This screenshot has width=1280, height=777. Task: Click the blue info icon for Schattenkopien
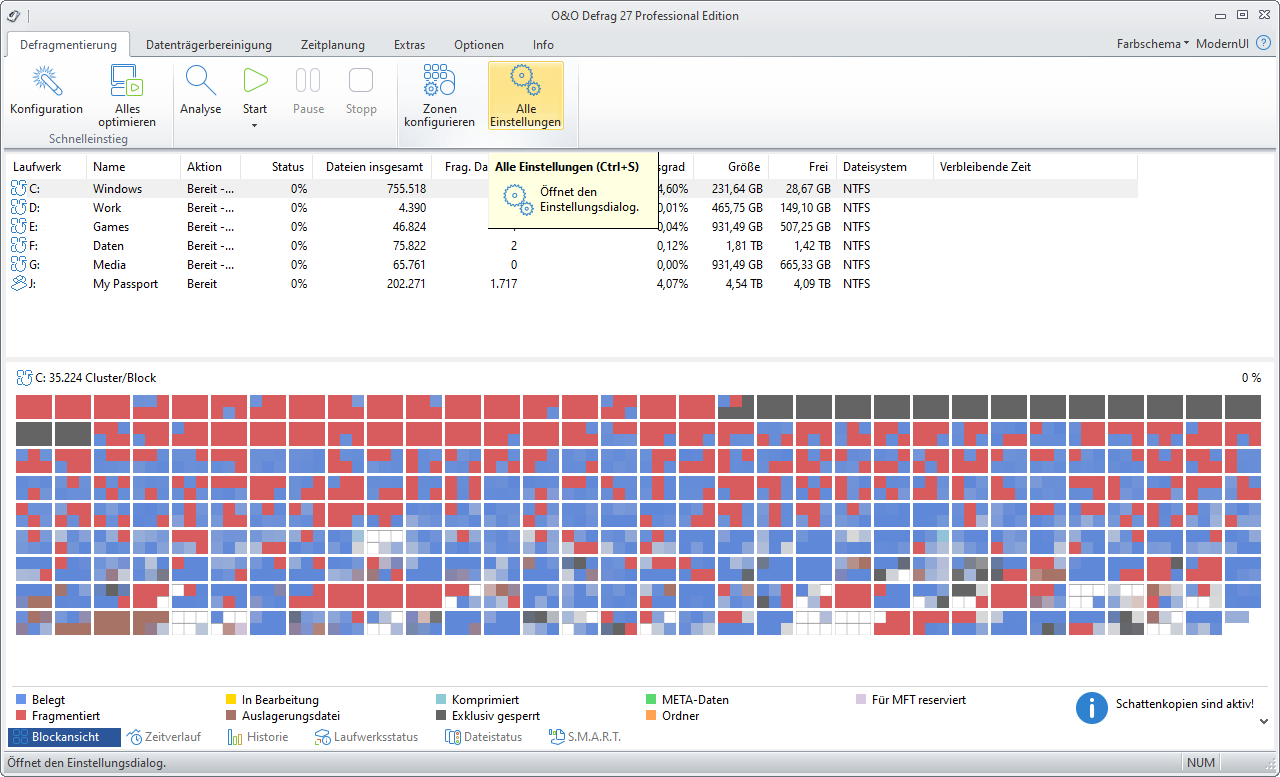coord(1092,707)
